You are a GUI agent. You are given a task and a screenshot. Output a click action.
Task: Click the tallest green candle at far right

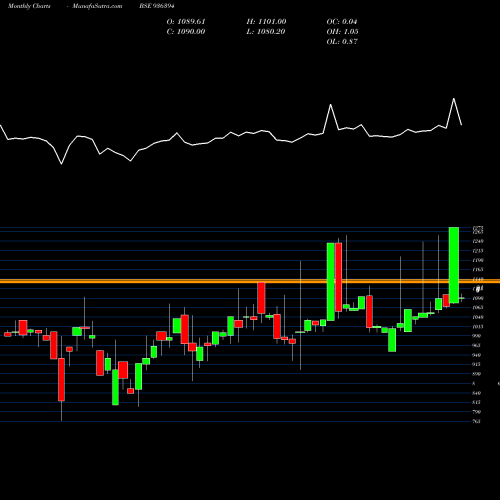[x=454, y=265]
